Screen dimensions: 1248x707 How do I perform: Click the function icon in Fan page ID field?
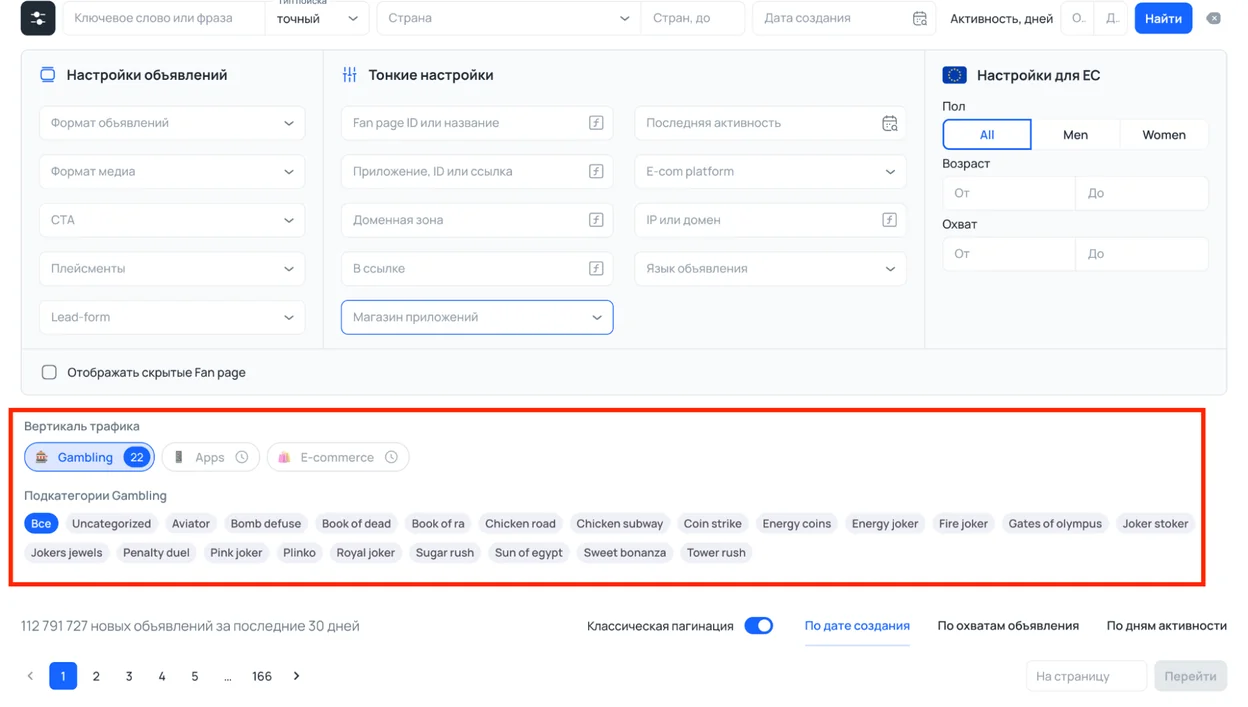coord(596,123)
